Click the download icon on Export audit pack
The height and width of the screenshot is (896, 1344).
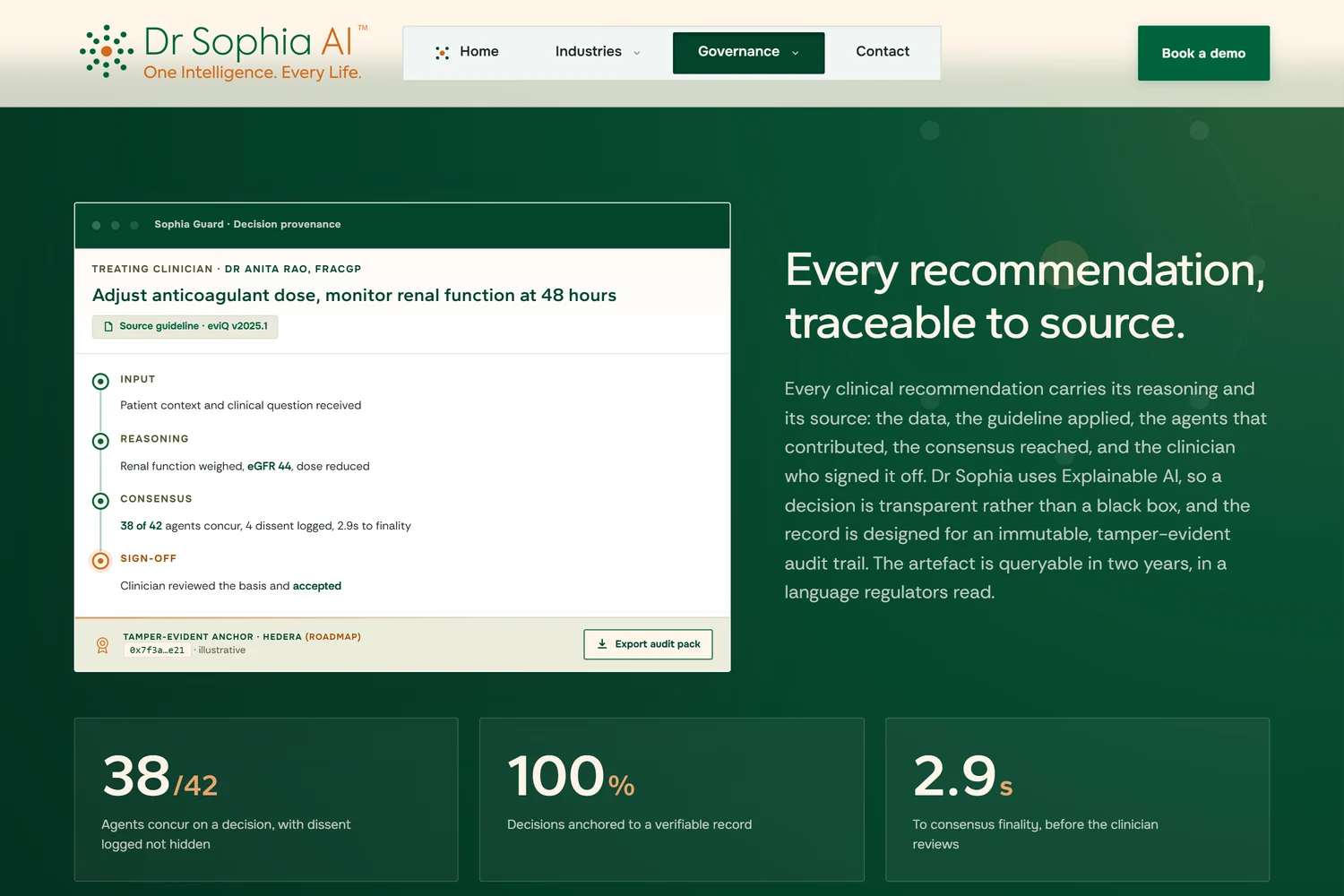(x=602, y=644)
